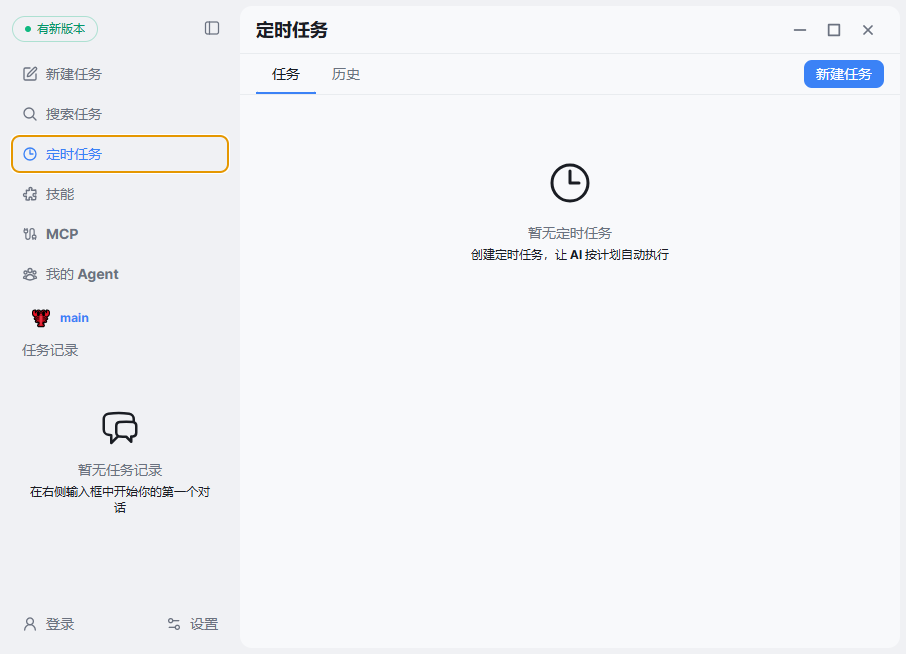
Task: Select the main agent lobster avatar
Action: coord(41,318)
